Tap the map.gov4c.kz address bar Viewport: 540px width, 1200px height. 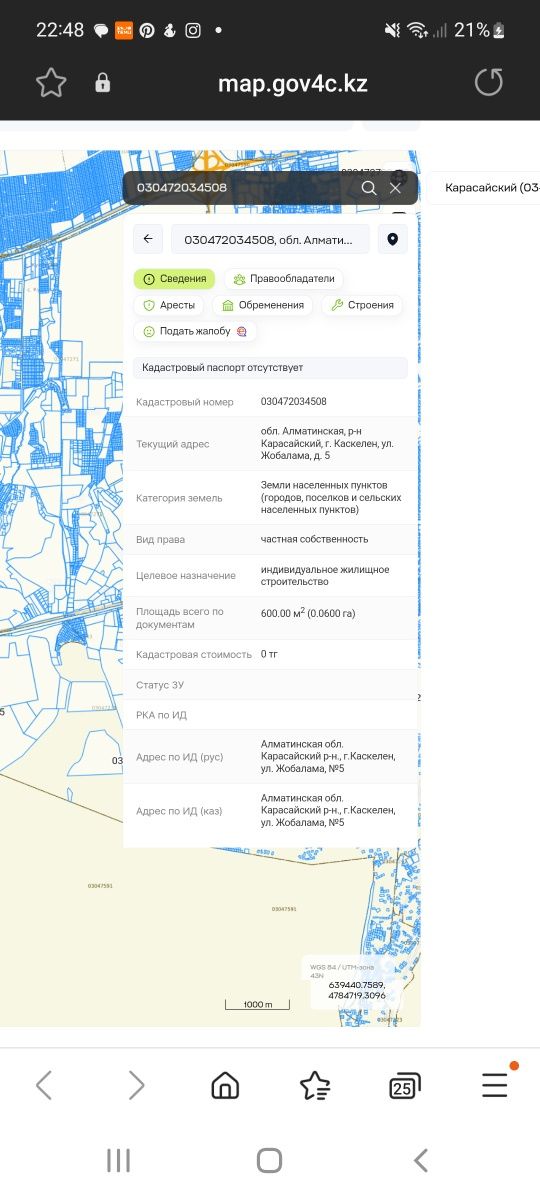[293, 84]
